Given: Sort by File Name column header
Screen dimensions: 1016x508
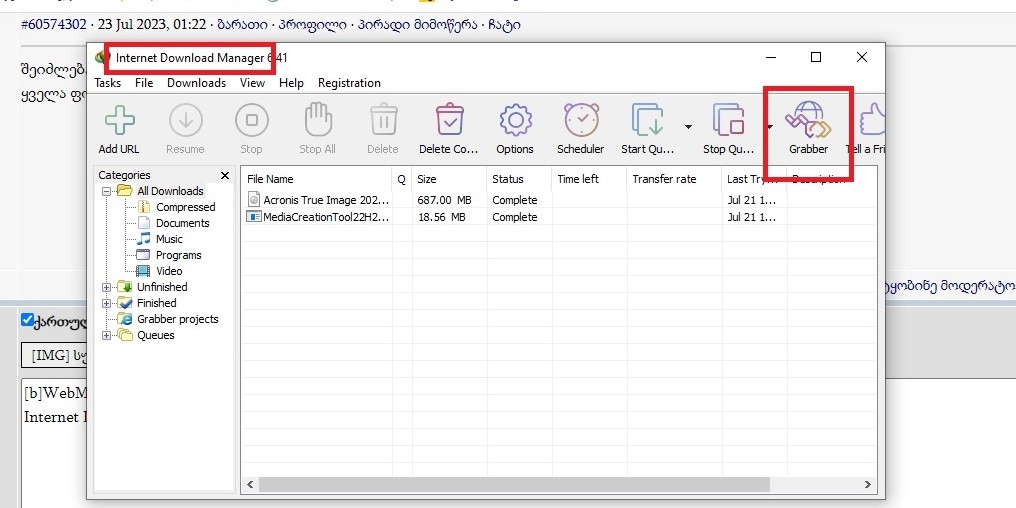Looking at the screenshot, I should click(317, 179).
